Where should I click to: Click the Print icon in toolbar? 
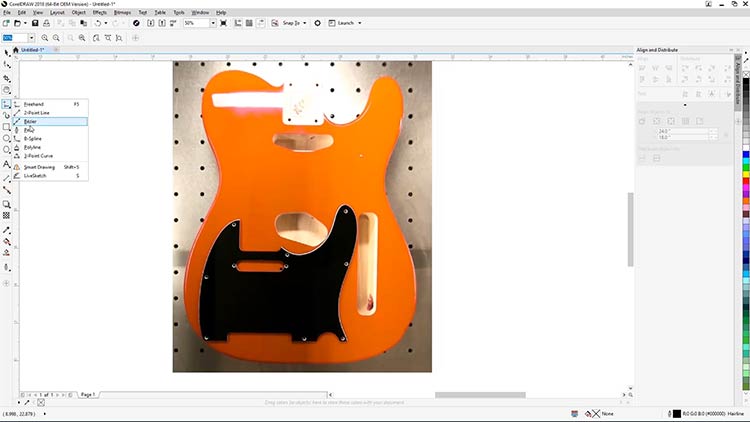[46, 23]
